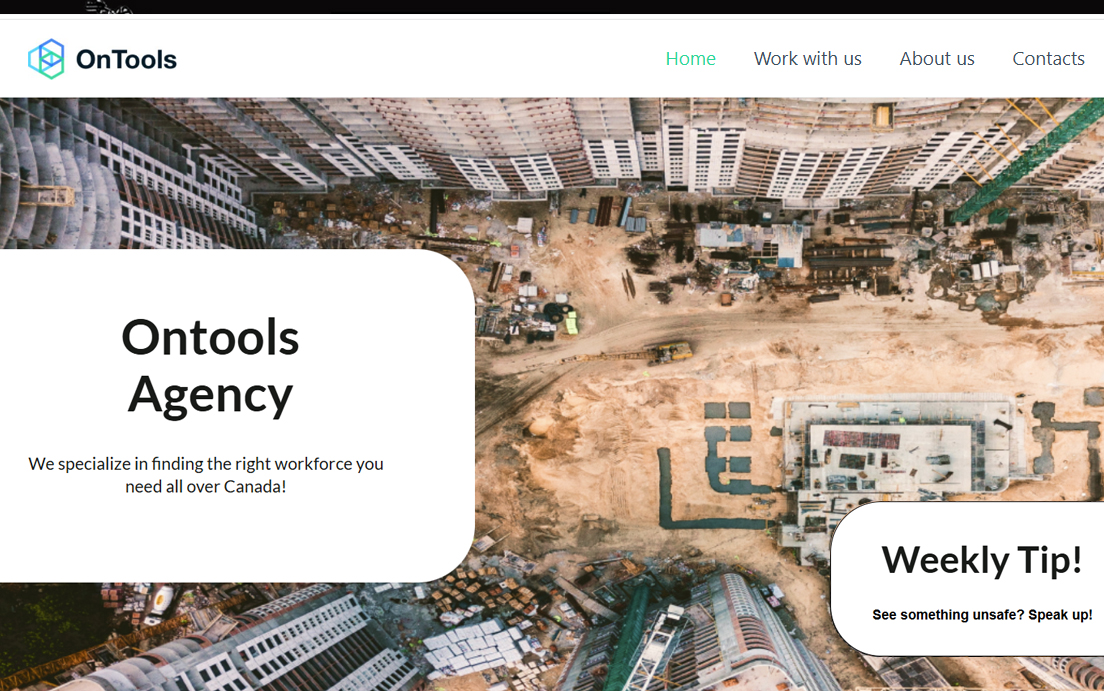1104x691 pixels.
Task: Navigate to the Contacts page
Action: 1048,59
